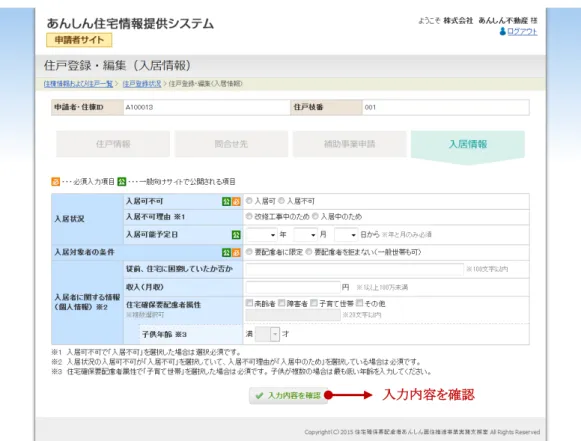Click the 従前、住宅に困窮していたか否か text field
581x441 pixels.
click(355, 269)
